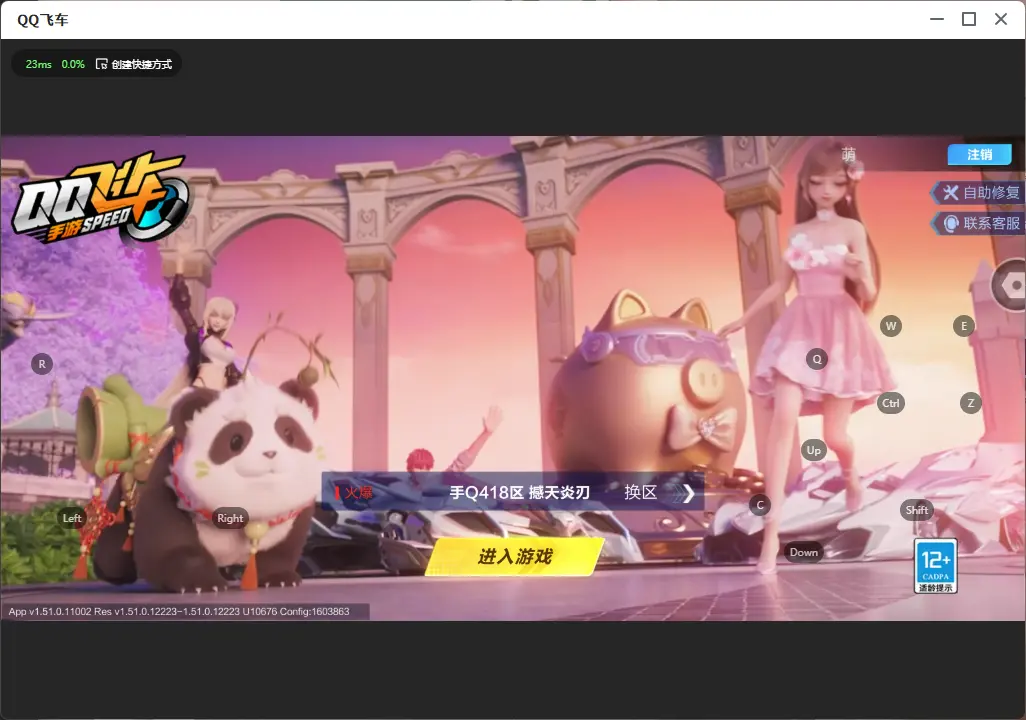Click the Q key overlay
Viewport: 1026px width, 720px height.
[817, 359]
